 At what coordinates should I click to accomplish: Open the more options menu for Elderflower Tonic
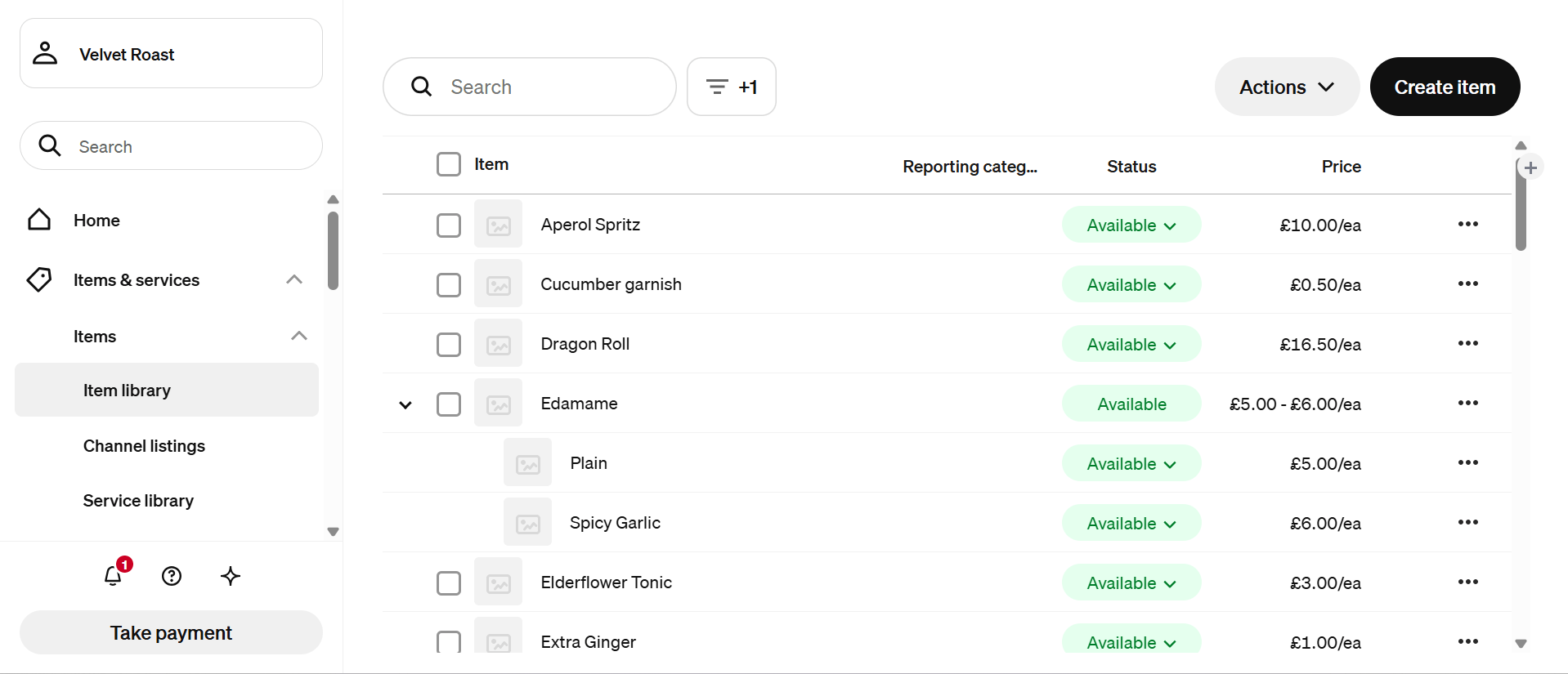tap(1468, 582)
